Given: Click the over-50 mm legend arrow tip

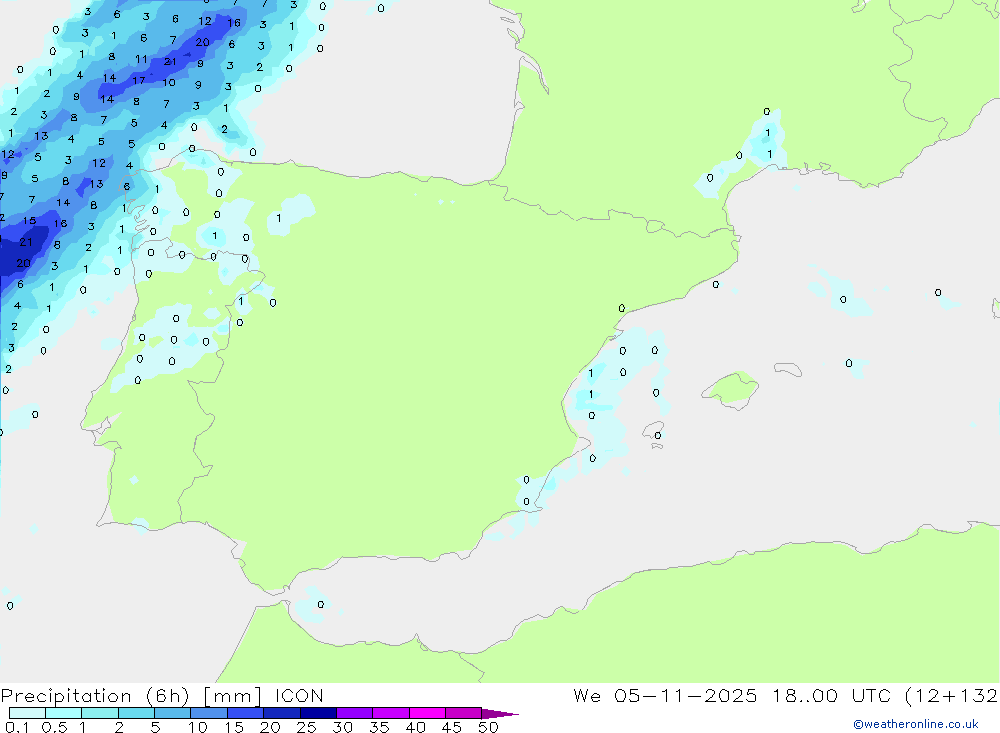Looking at the screenshot, I should [x=499, y=713].
